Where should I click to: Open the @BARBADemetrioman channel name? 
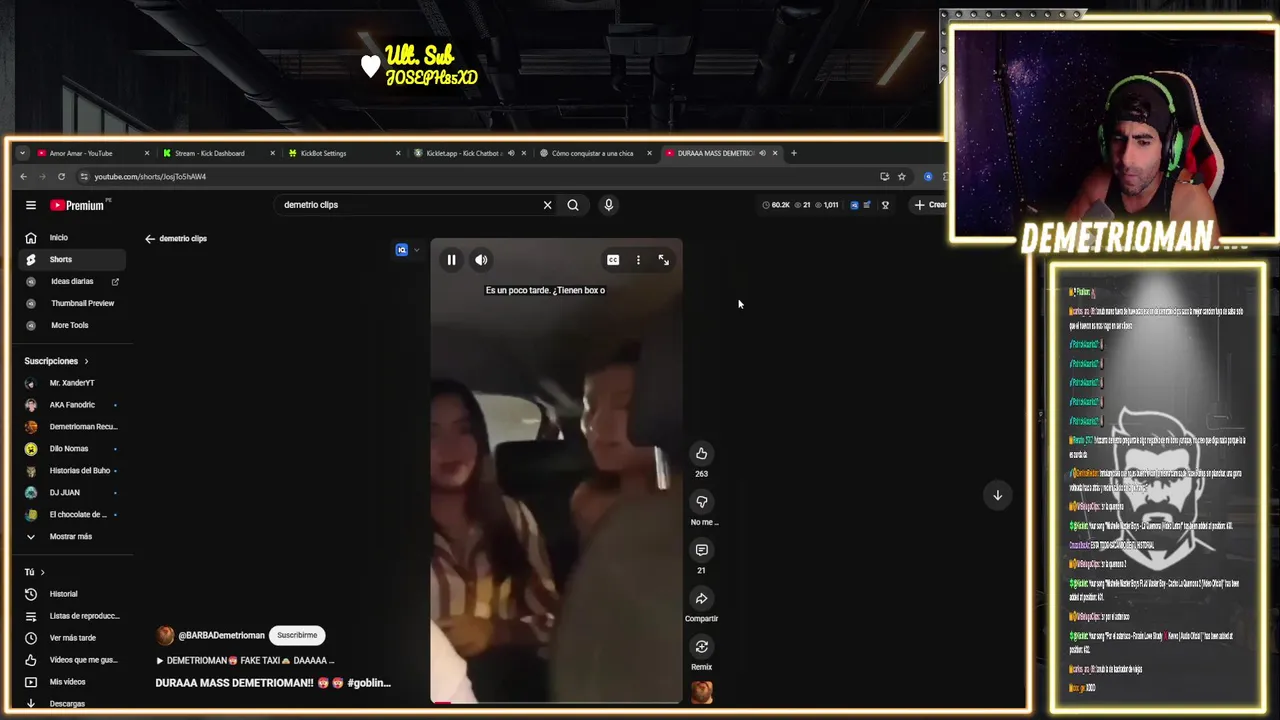click(221, 635)
